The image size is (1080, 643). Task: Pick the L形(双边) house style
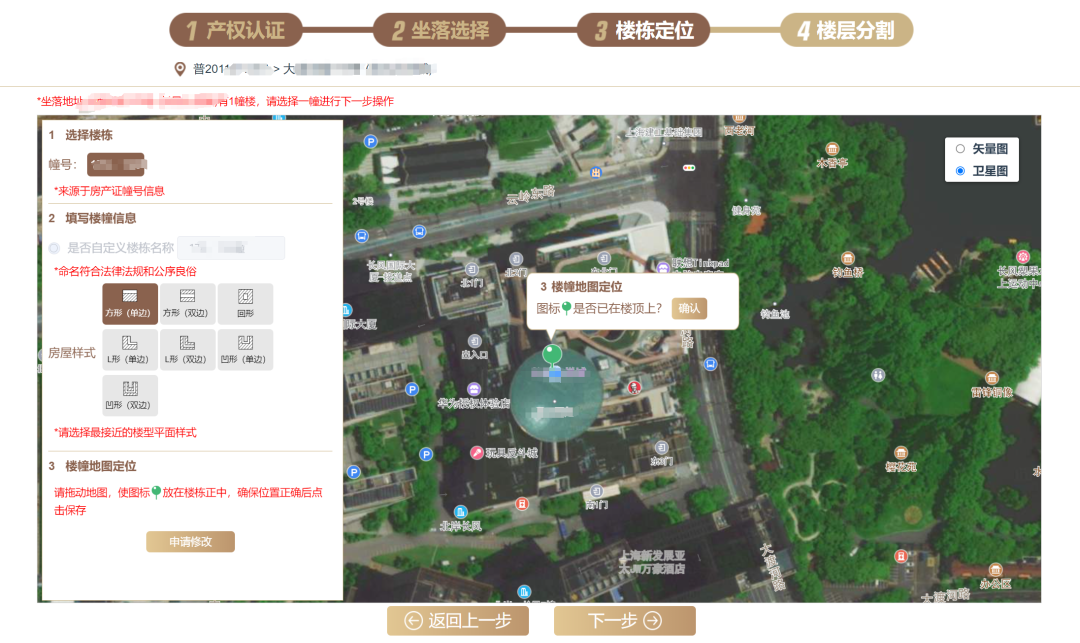187,350
